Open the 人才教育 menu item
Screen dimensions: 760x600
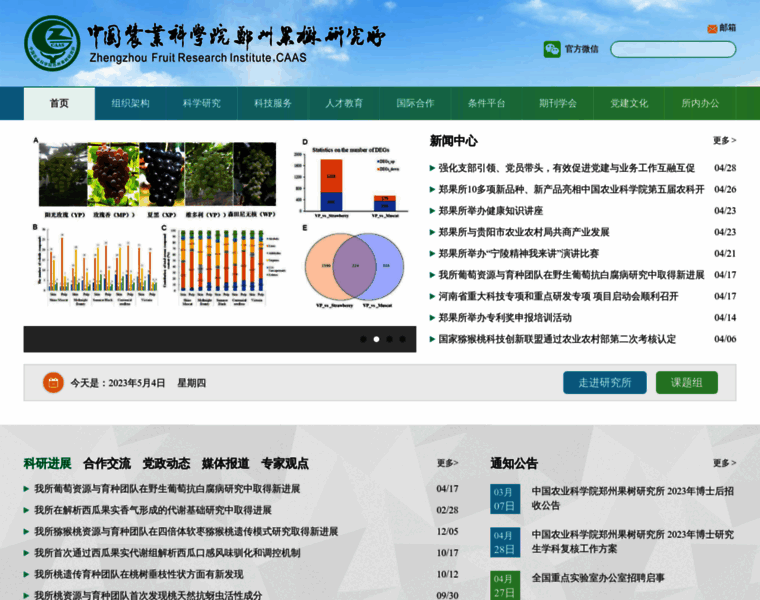[344, 103]
